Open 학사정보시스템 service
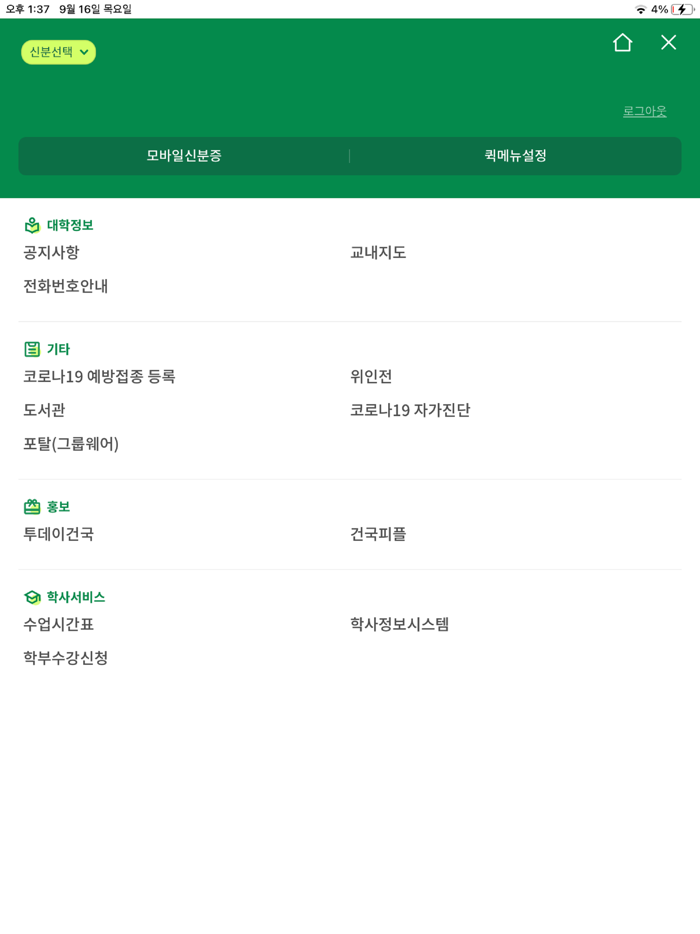Viewport: 700px width, 934px height. click(x=400, y=624)
